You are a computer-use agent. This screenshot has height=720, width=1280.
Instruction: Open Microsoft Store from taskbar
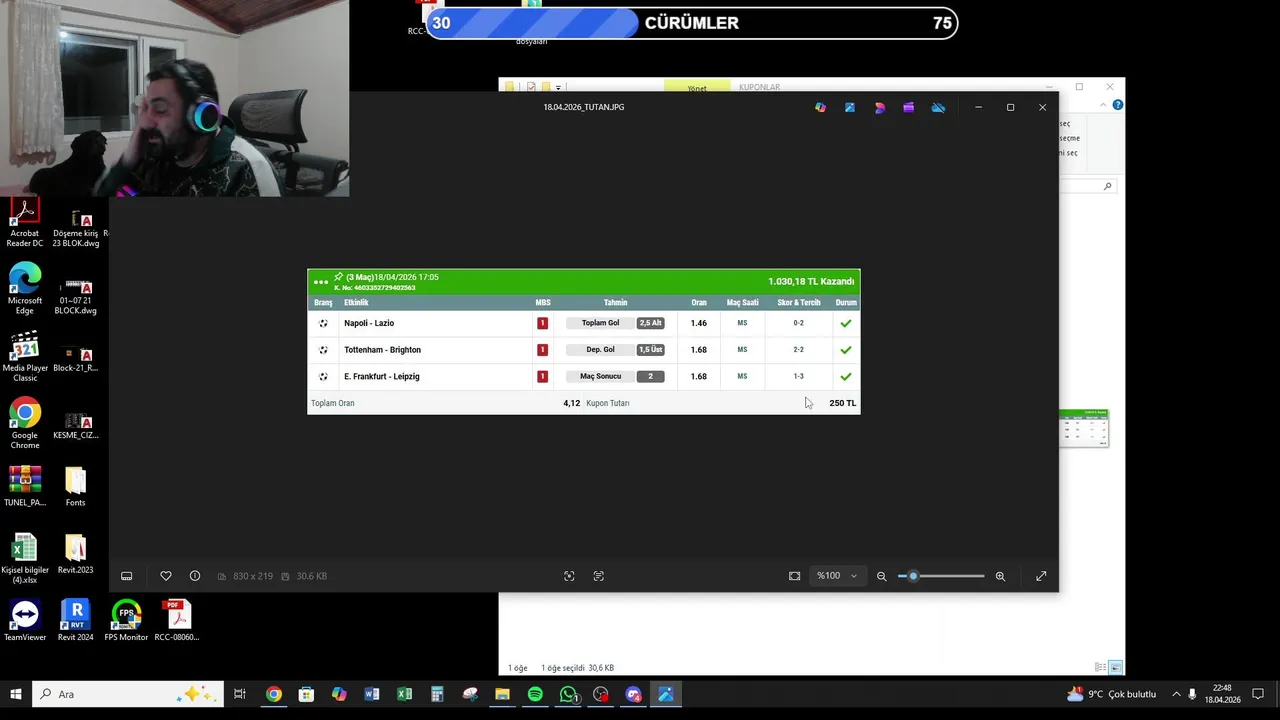tap(306, 694)
